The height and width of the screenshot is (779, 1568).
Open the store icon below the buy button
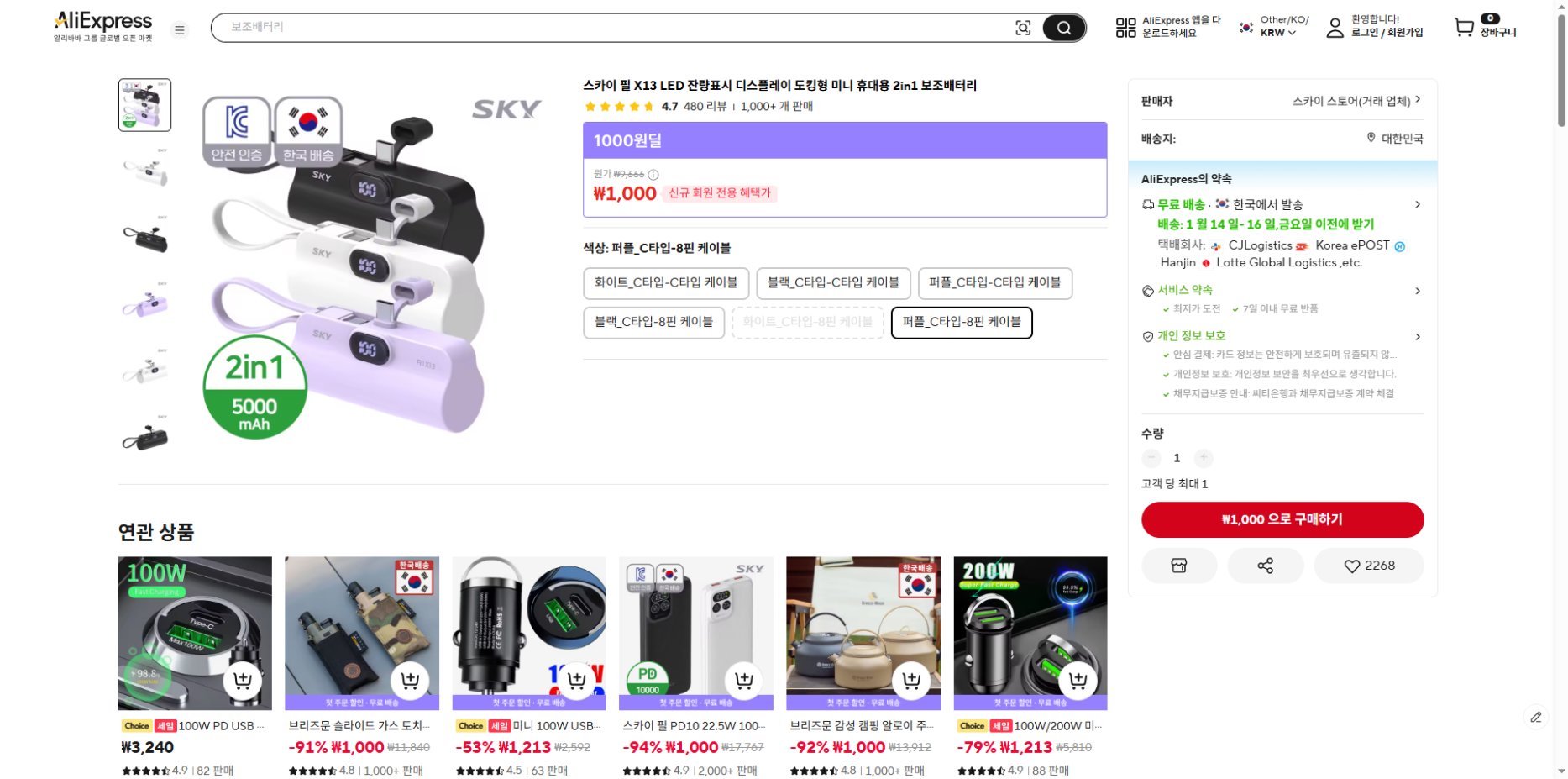(1179, 566)
